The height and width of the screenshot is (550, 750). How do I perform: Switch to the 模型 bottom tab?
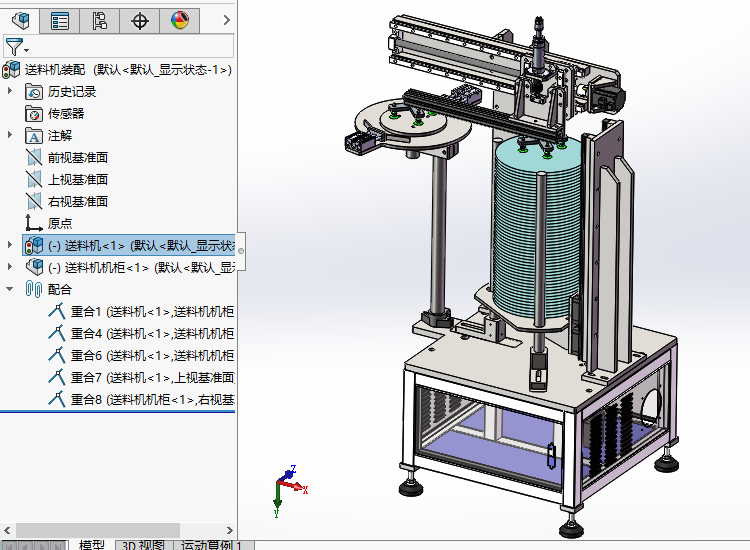click(91, 545)
